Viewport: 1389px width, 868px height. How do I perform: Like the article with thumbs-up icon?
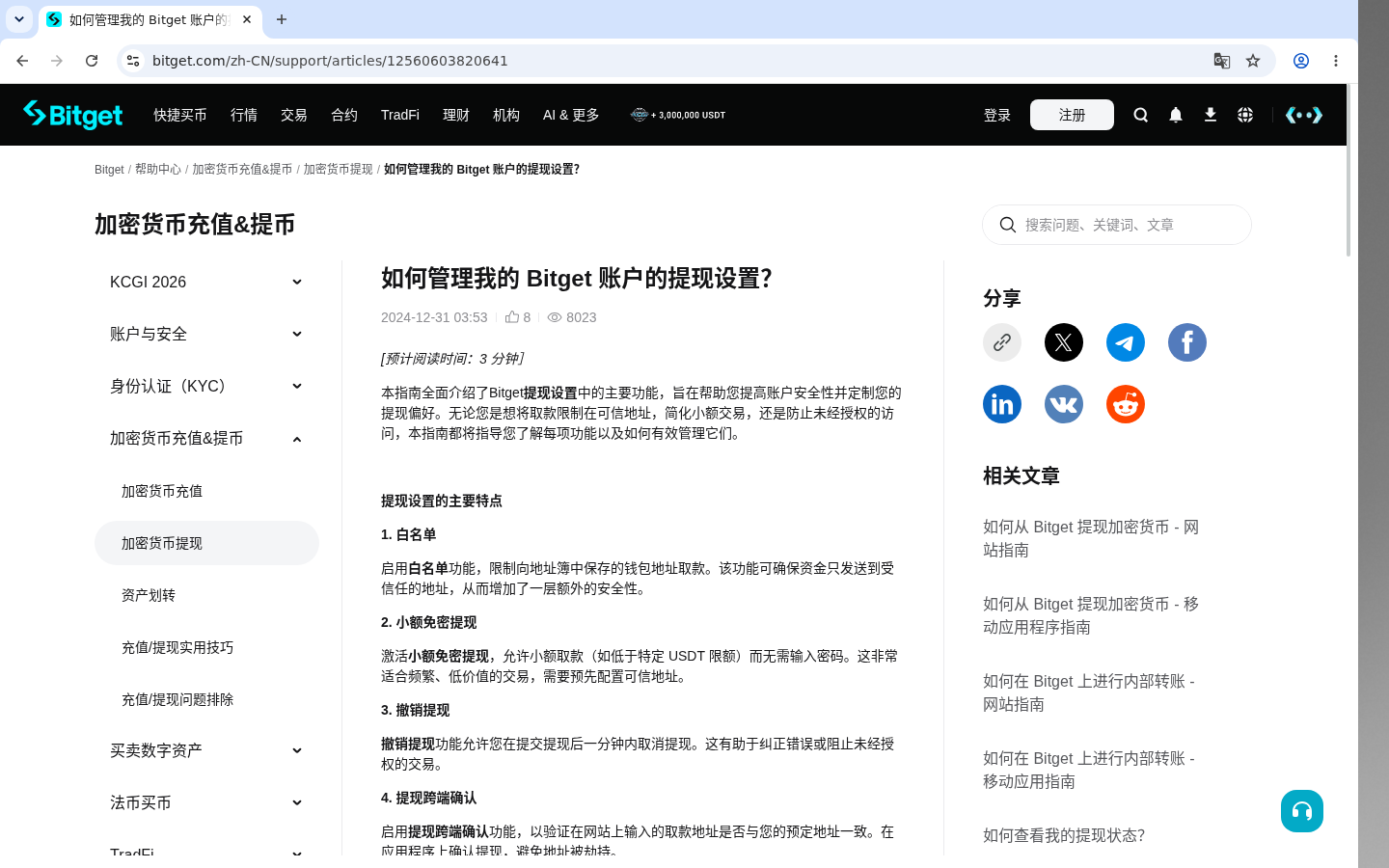coord(512,316)
